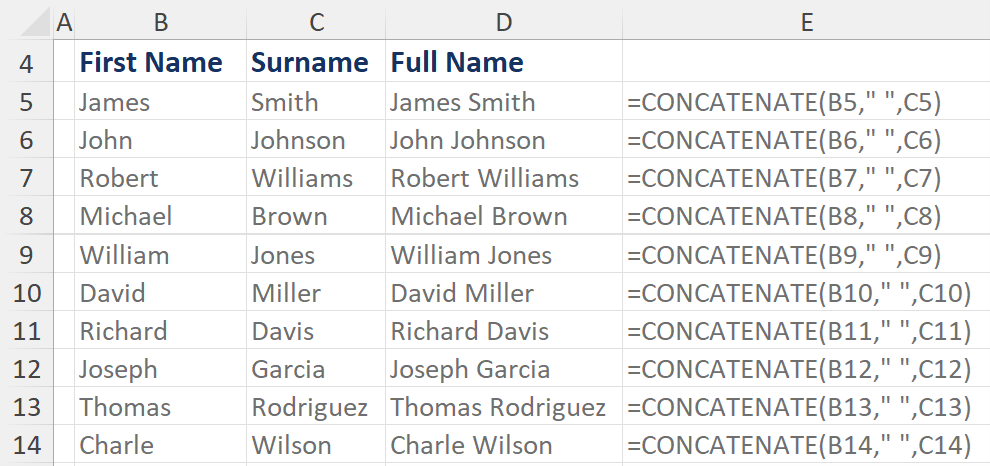The image size is (990, 466).
Task: Click row header 9
Action: pos(26,255)
